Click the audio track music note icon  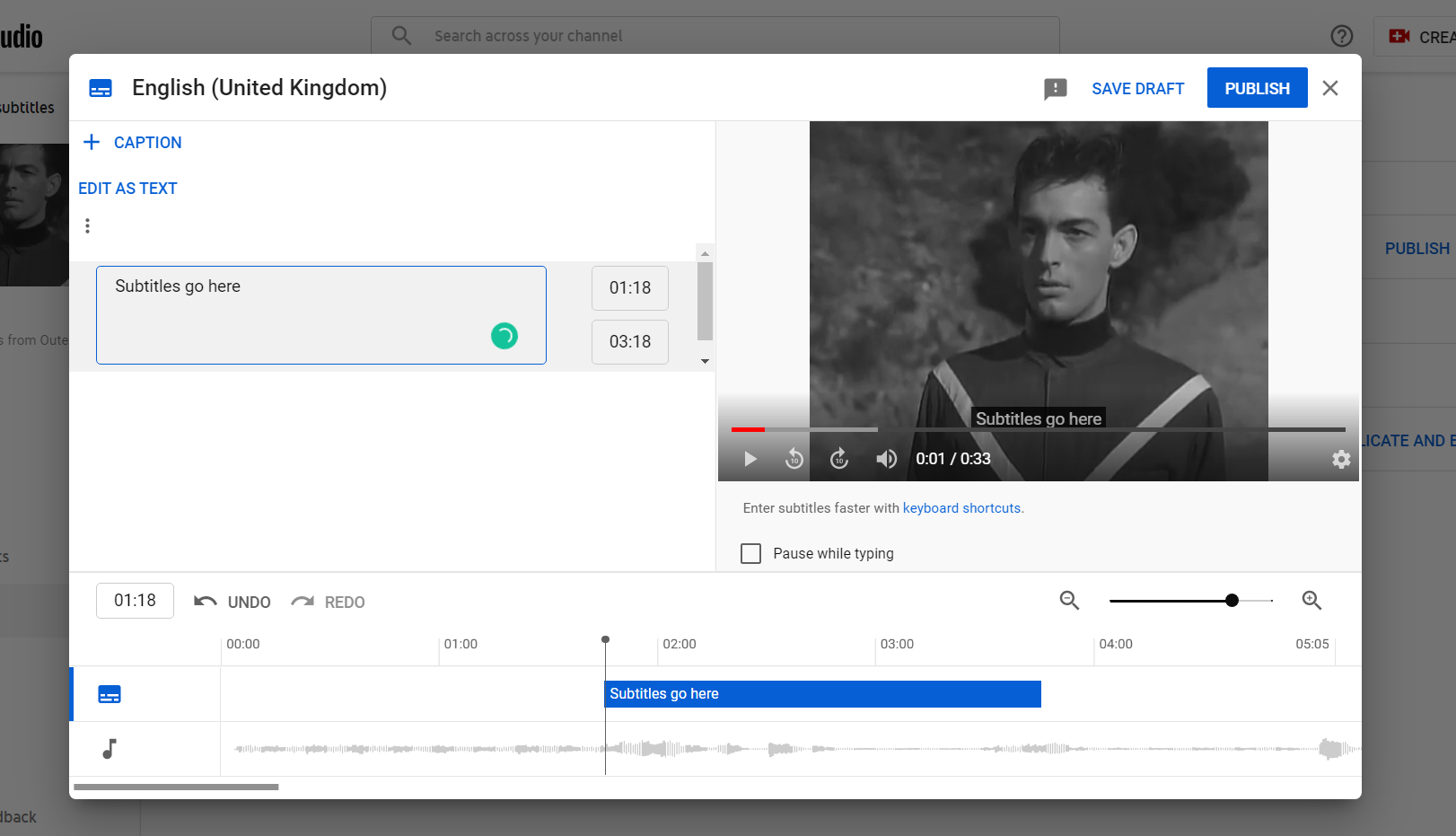[110, 748]
